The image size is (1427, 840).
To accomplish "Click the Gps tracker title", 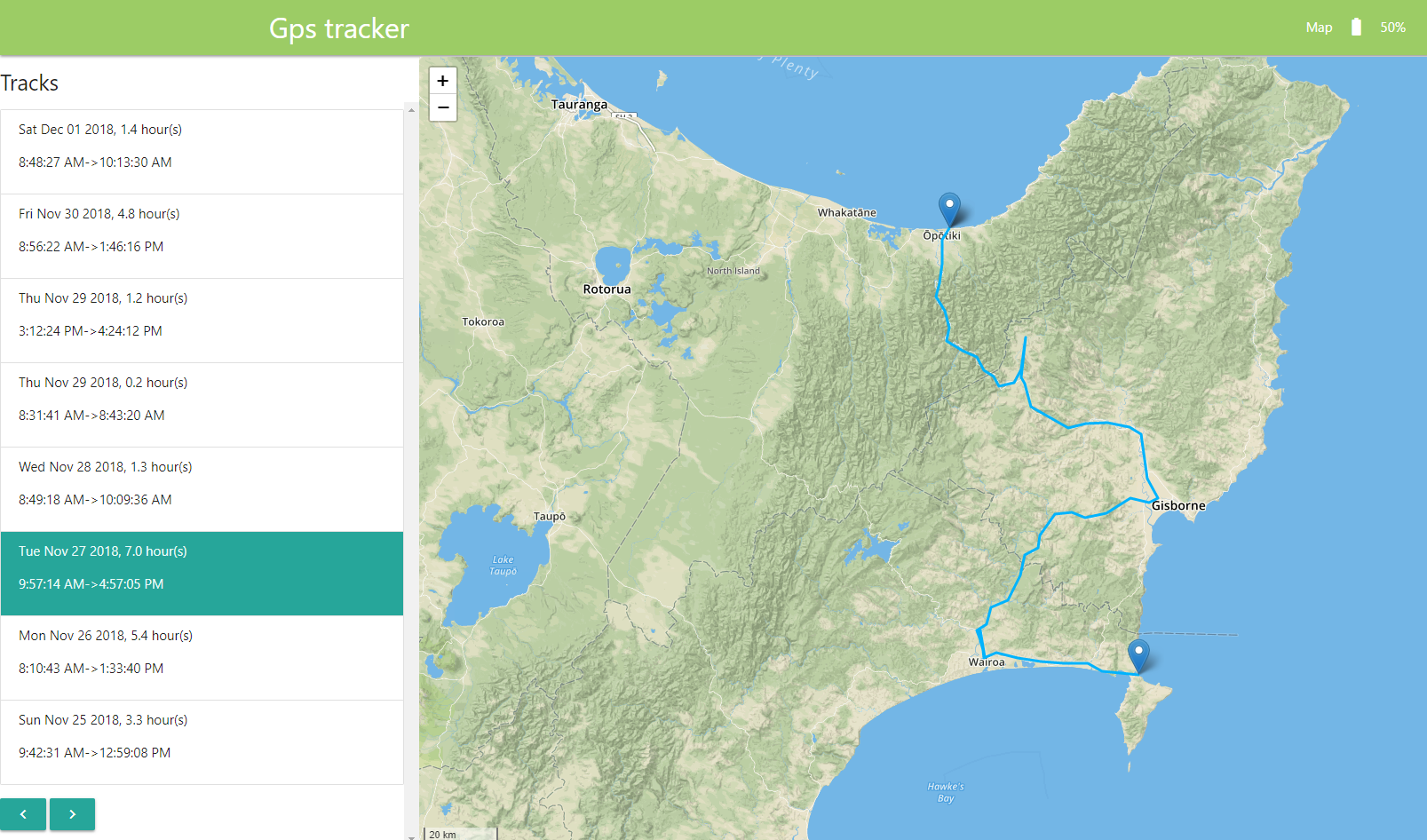I will [339, 28].
